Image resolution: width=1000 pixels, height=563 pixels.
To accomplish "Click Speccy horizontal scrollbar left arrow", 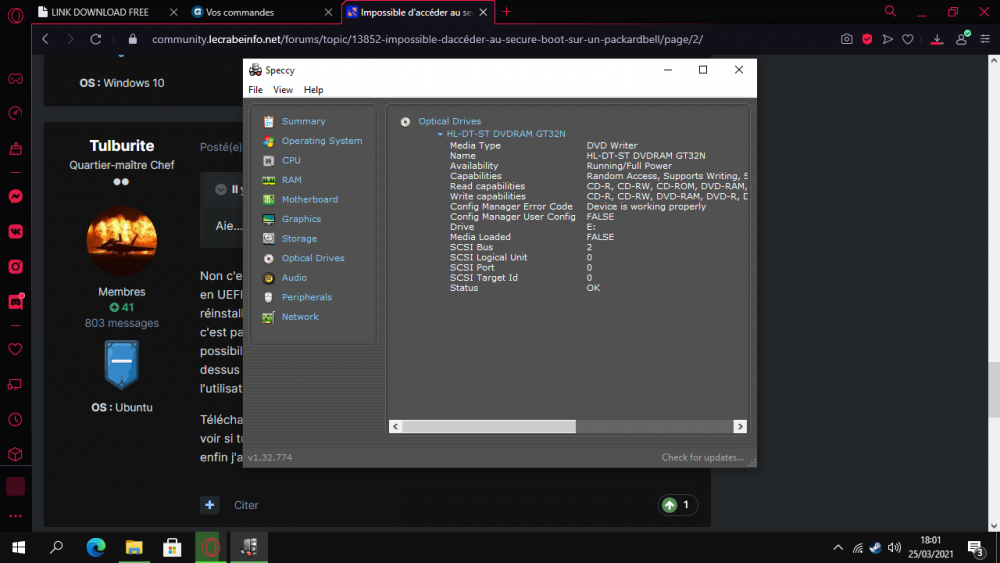I will (x=395, y=427).
